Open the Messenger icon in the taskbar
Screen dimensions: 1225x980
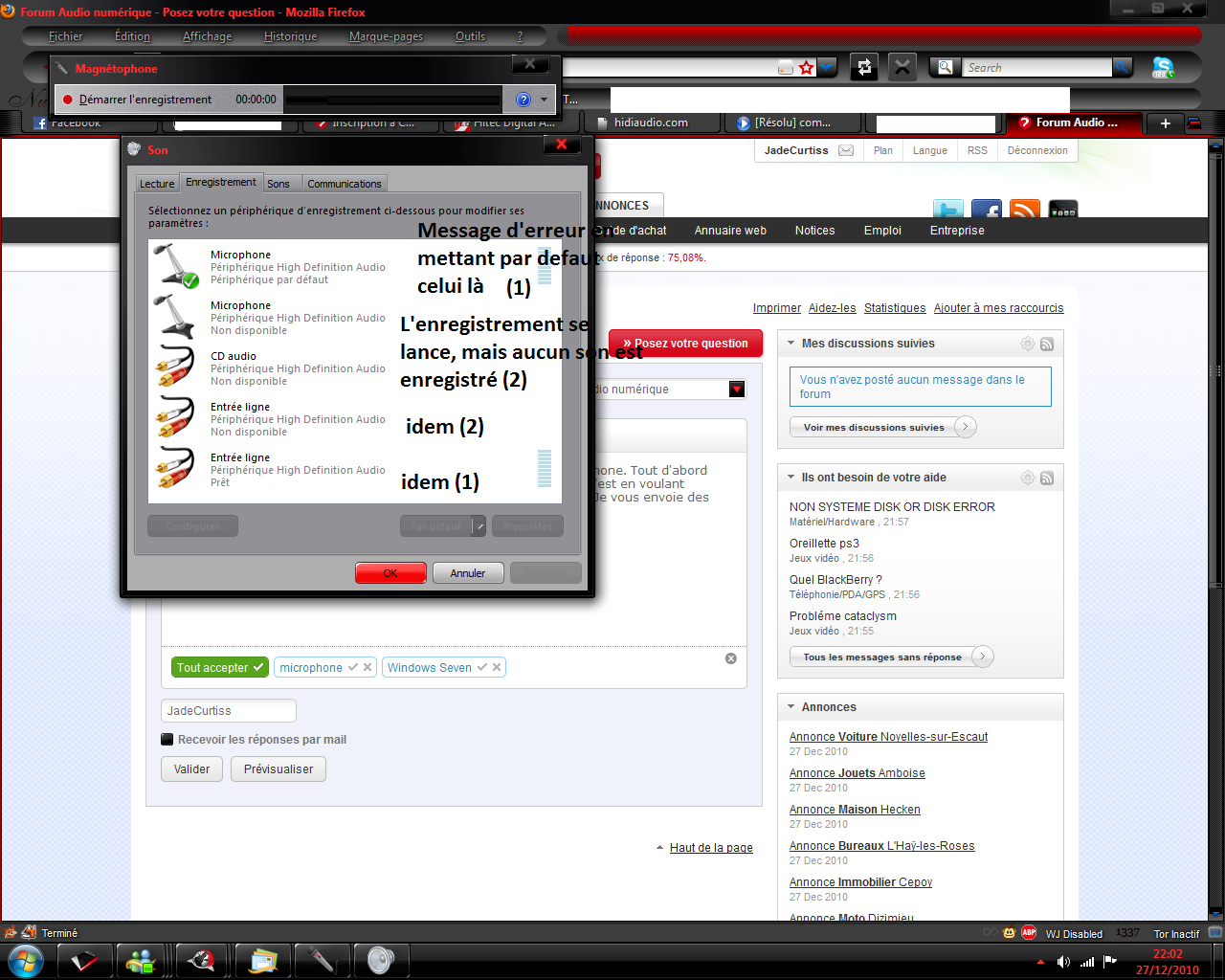pyautogui.click(x=141, y=960)
